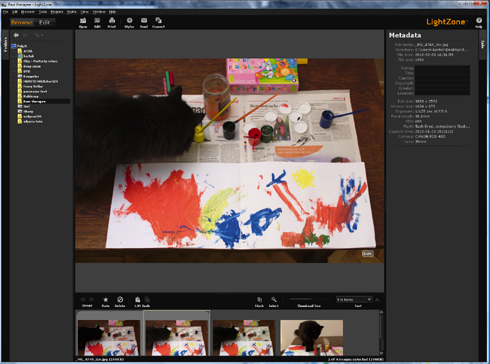The image size is (490, 364).
Task: Select the third thumbnail in filmstrip
Action: pyautogui.click(x=244, y=338)
